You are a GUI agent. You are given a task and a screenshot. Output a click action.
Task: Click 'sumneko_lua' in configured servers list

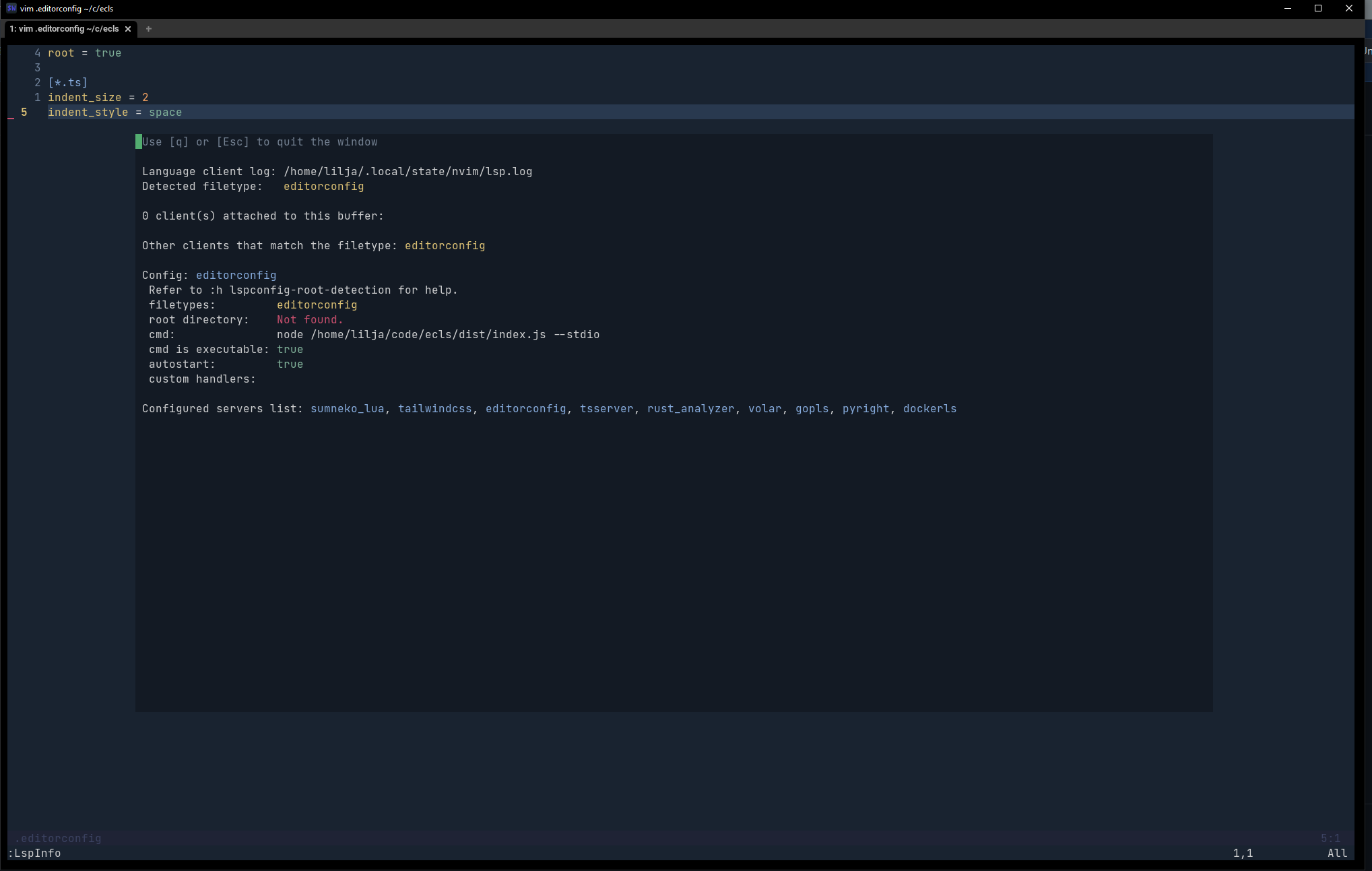[x=348, y=409]
